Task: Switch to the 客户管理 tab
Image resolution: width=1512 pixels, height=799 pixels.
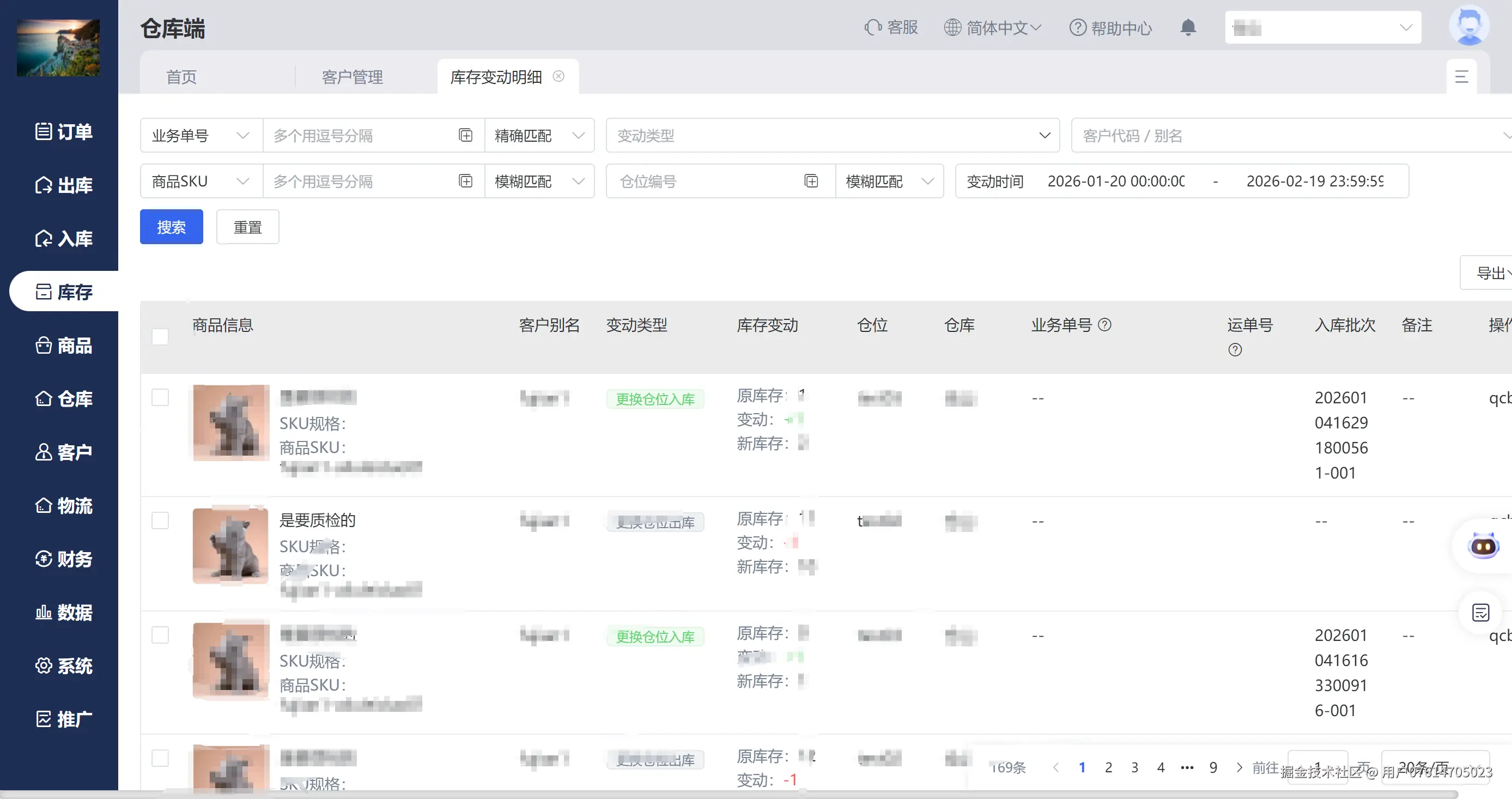Action: pos(352,77)
